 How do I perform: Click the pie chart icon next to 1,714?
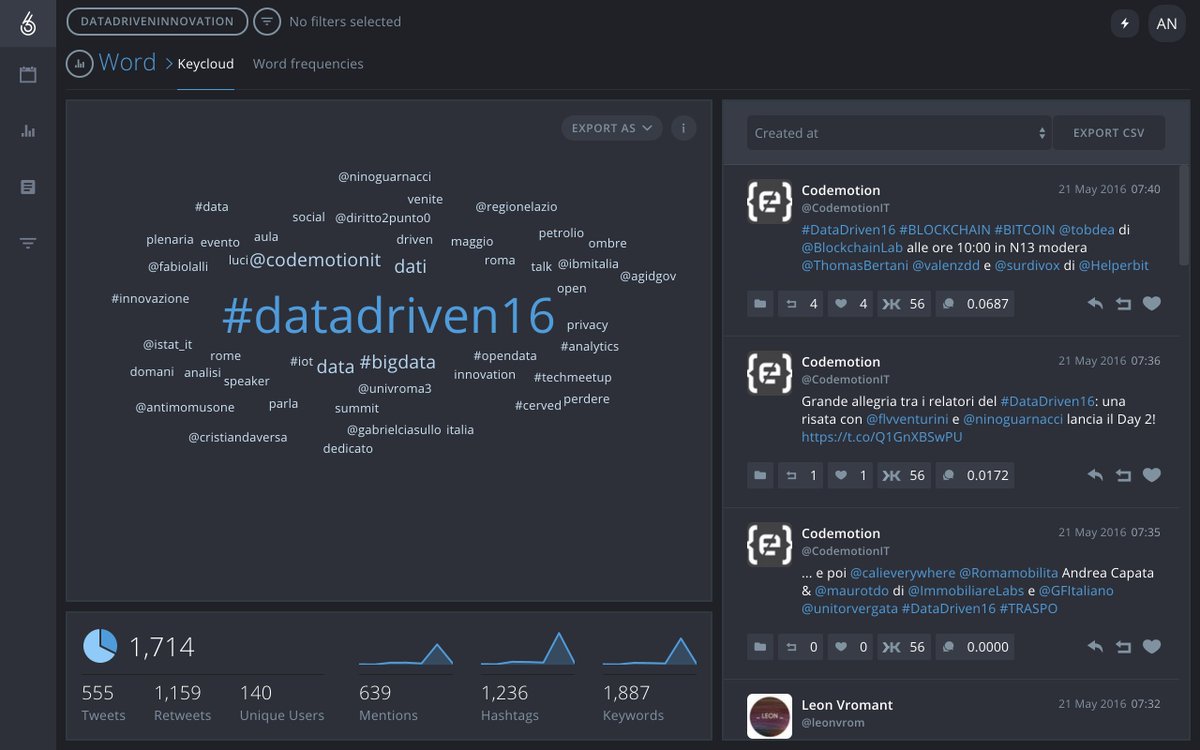[x=100, y=646]
